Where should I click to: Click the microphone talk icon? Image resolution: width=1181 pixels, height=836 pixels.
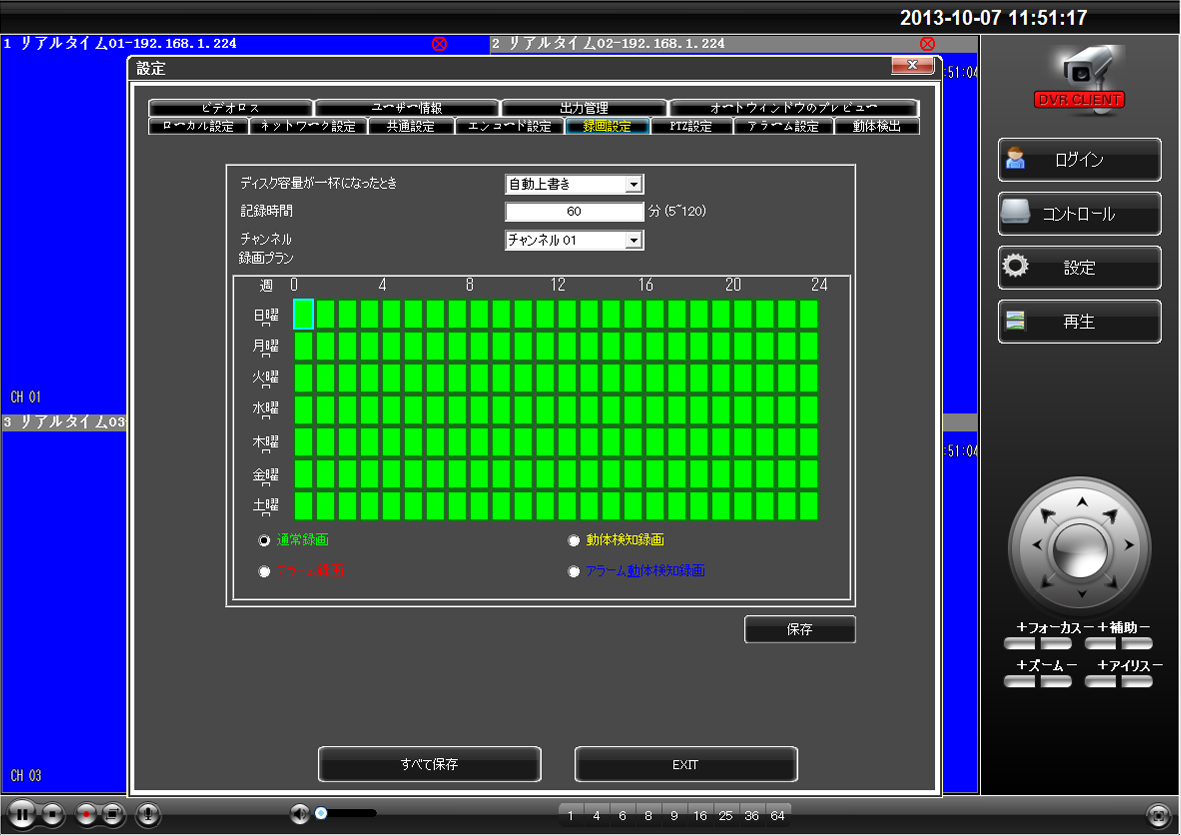pyautogui.click(x=148, y=814)
